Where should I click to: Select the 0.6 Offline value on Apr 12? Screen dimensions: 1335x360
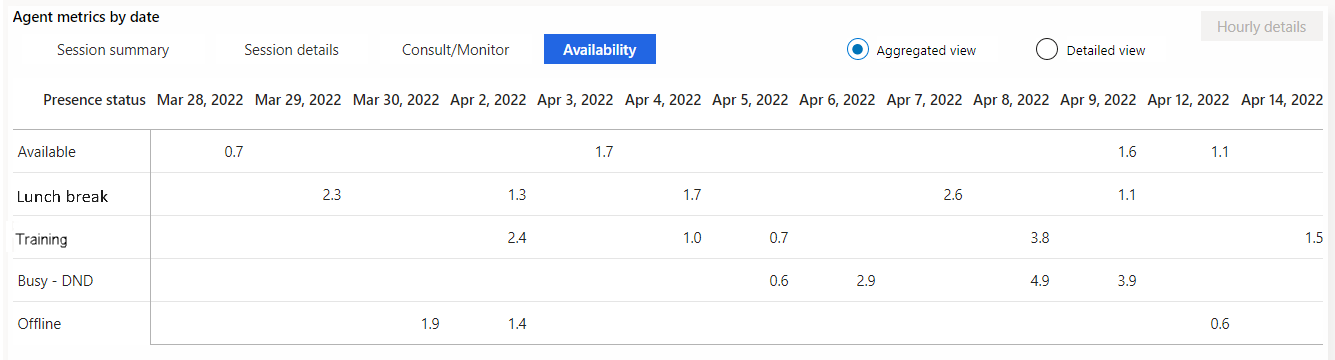click(x=1219, y=323)
